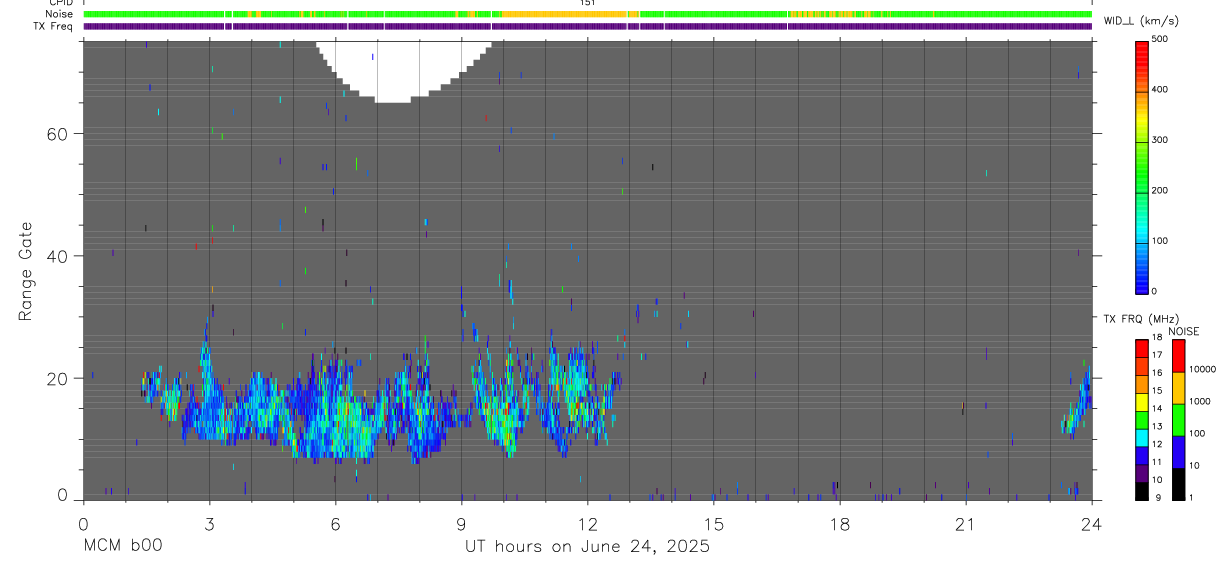Click the '200' tick on width color bar
This screenshot has width=1228, height=567.
[1161, 190]
